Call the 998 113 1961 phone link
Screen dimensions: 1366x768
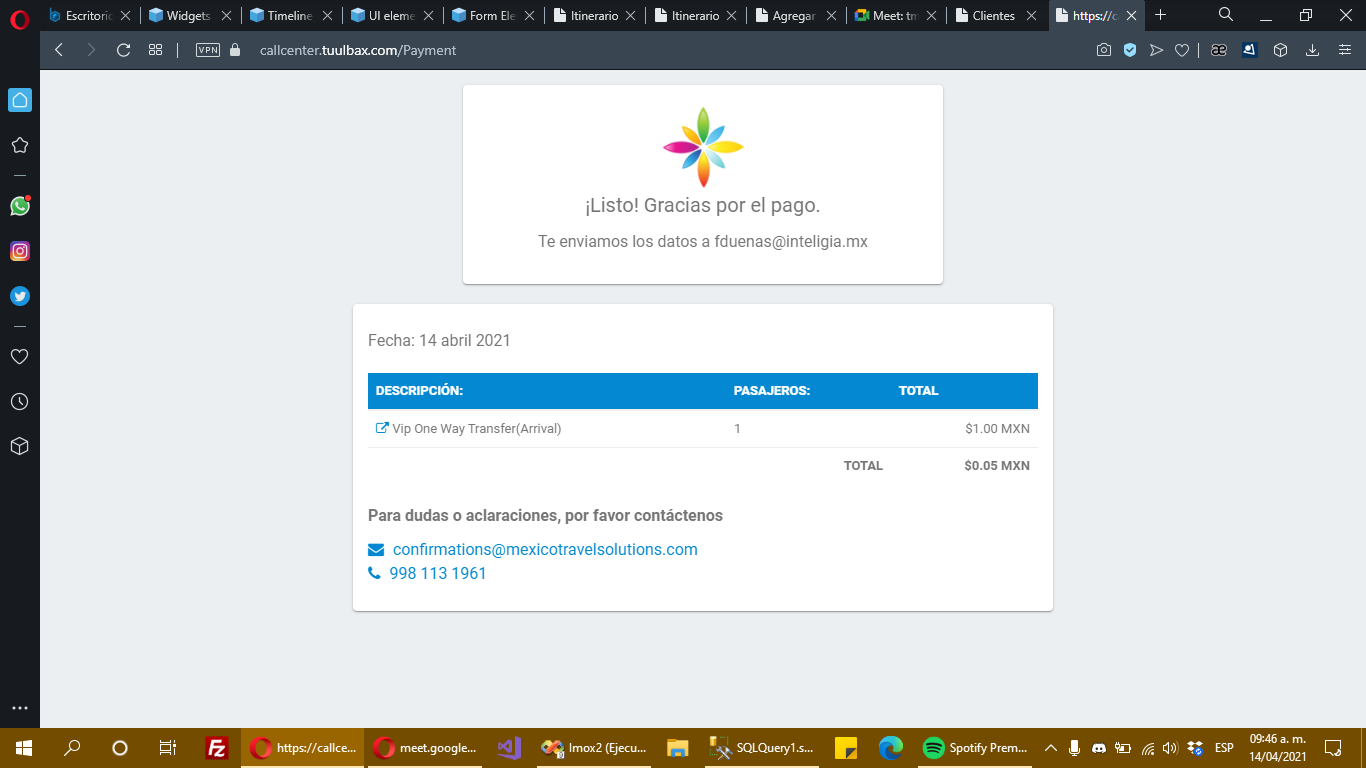click(437, 573)
